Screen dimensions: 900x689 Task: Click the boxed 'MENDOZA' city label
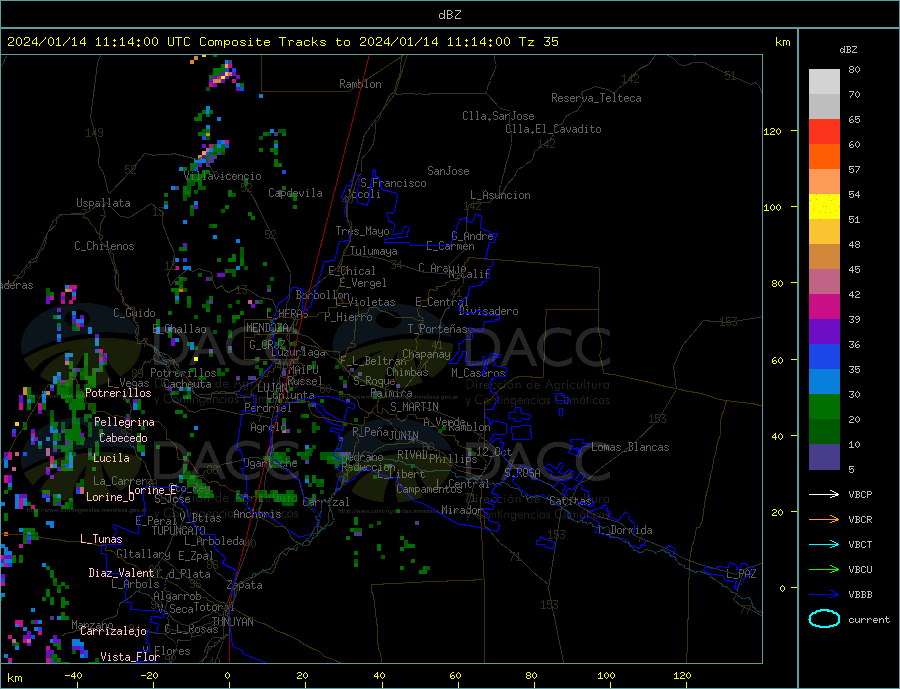click(267, 328)
